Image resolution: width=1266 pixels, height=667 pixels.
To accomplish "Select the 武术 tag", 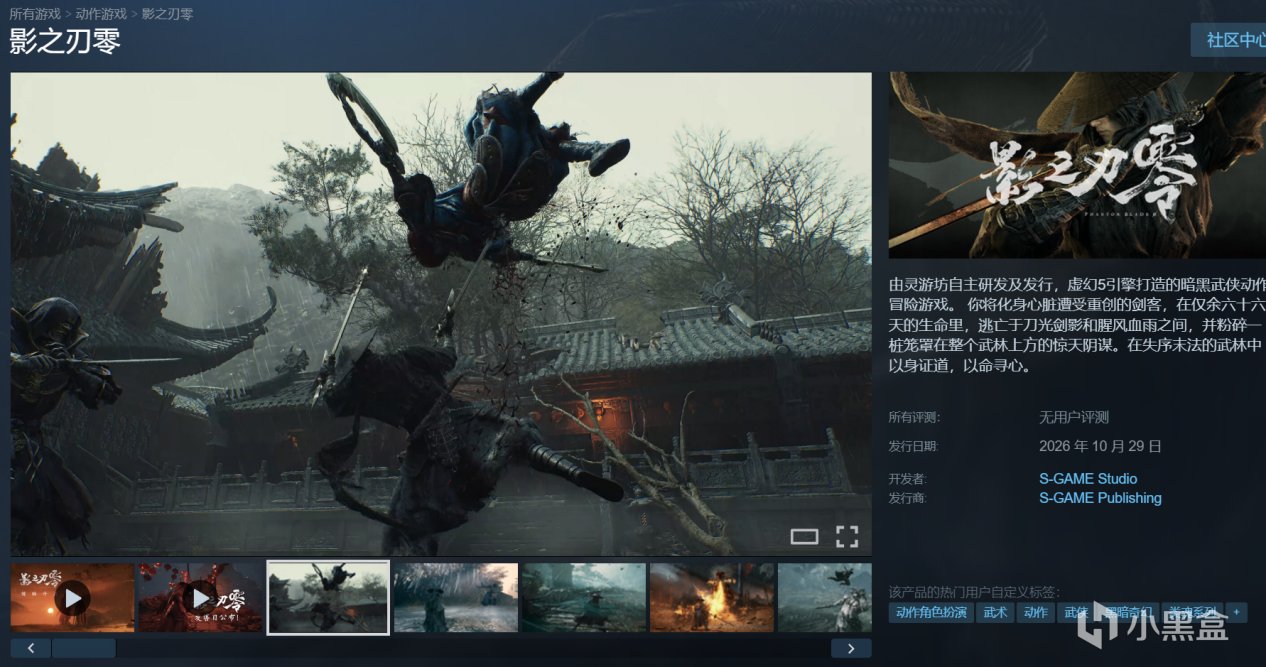I will 996,612.
